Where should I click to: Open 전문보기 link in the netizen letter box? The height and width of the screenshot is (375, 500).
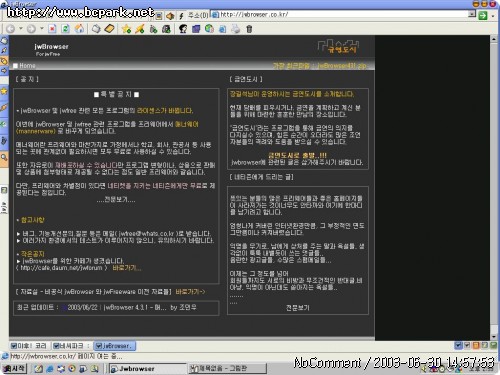point(297,308)
